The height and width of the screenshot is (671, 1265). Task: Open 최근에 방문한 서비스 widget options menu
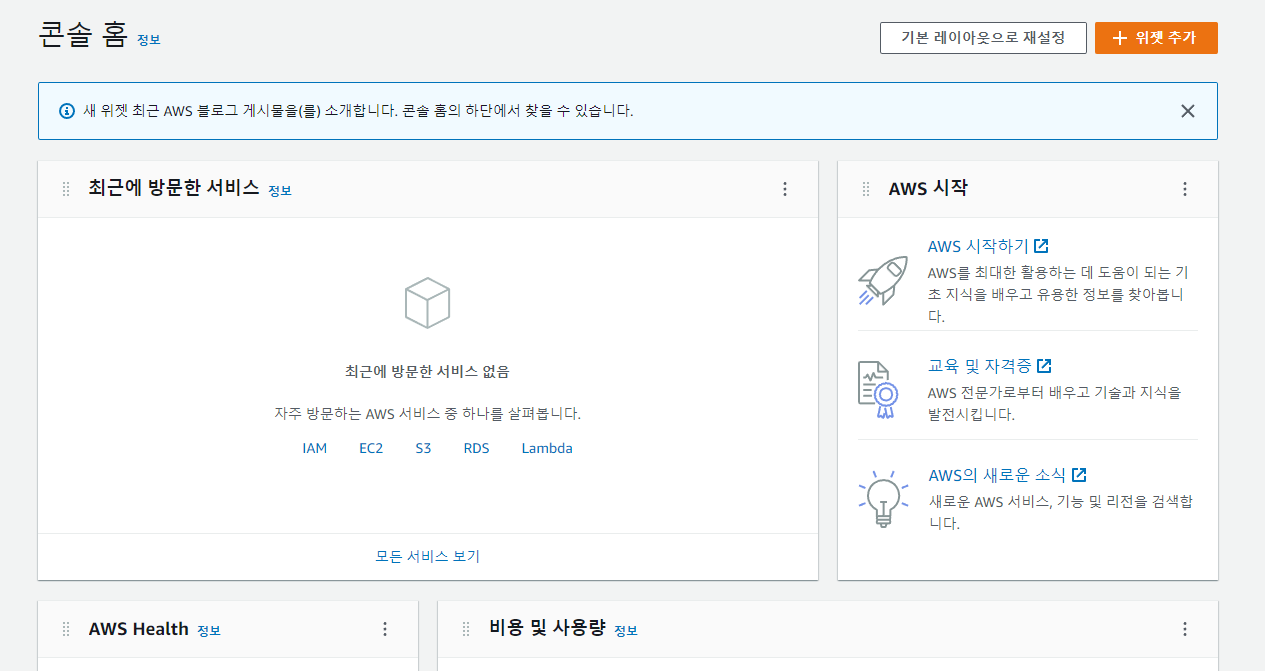tap(785, 189)
